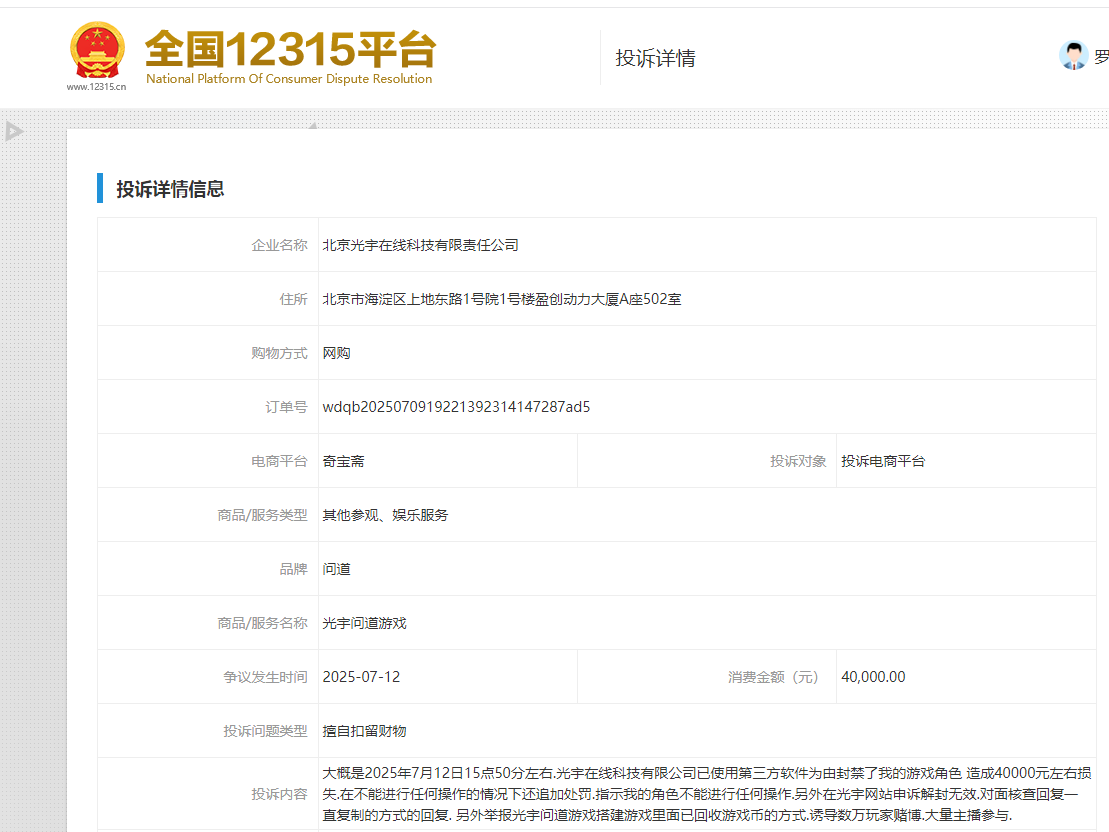1109x832 pixels.
Task: Click the service name 光宇问道游戏
Action: coord(364,623)
